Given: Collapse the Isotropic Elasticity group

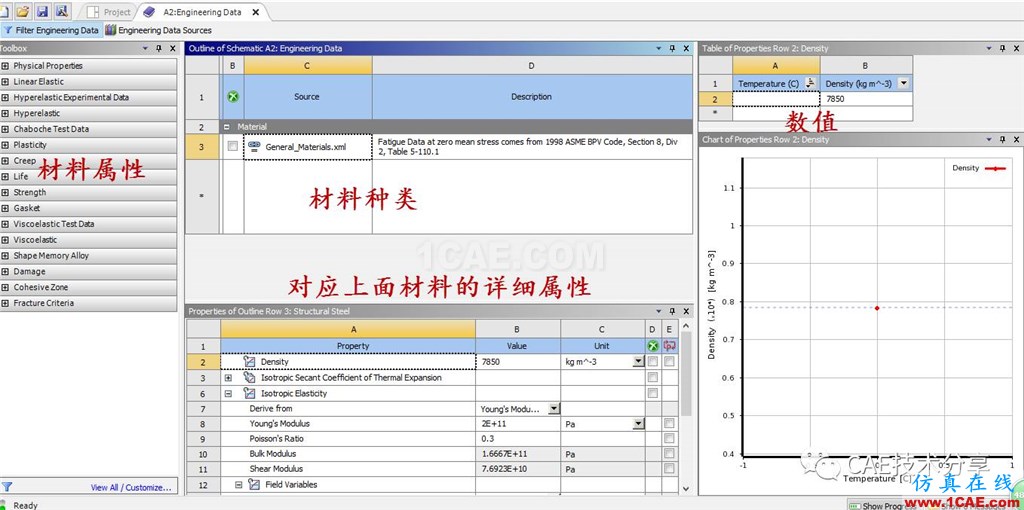Looking at the screenshot, I should point(228,393).
